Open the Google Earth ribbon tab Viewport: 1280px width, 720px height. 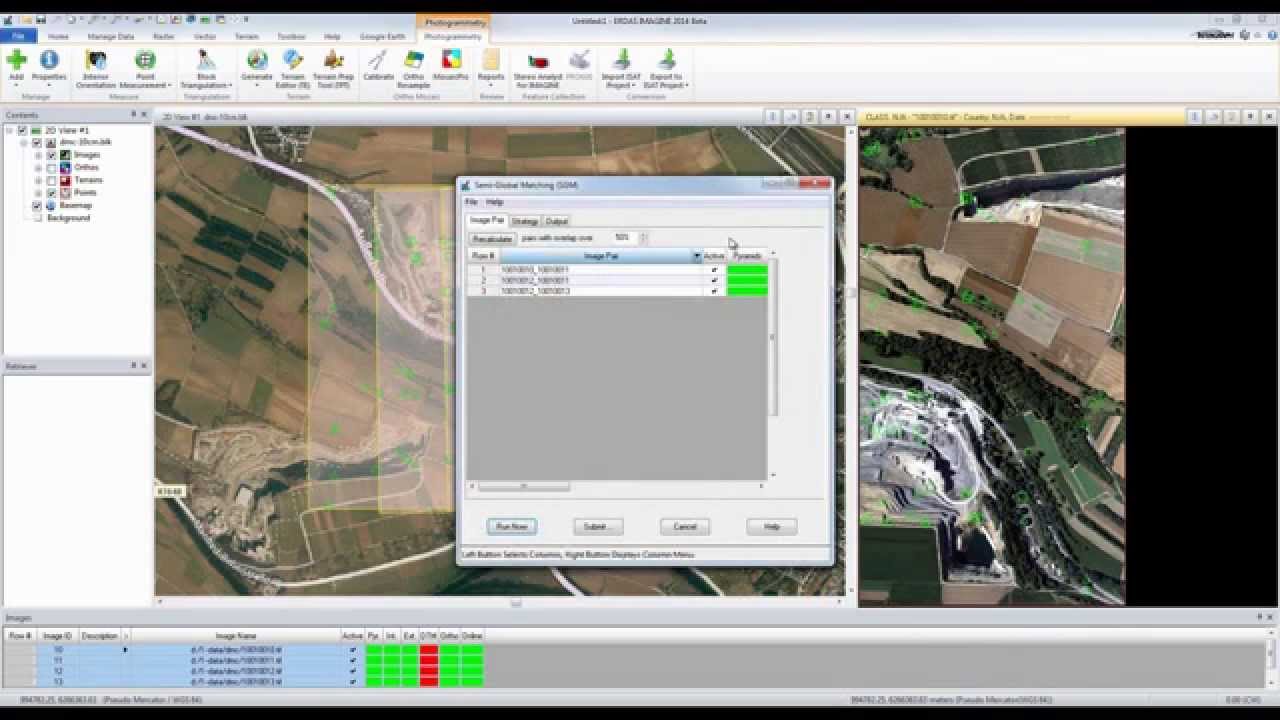coord(382,36)
